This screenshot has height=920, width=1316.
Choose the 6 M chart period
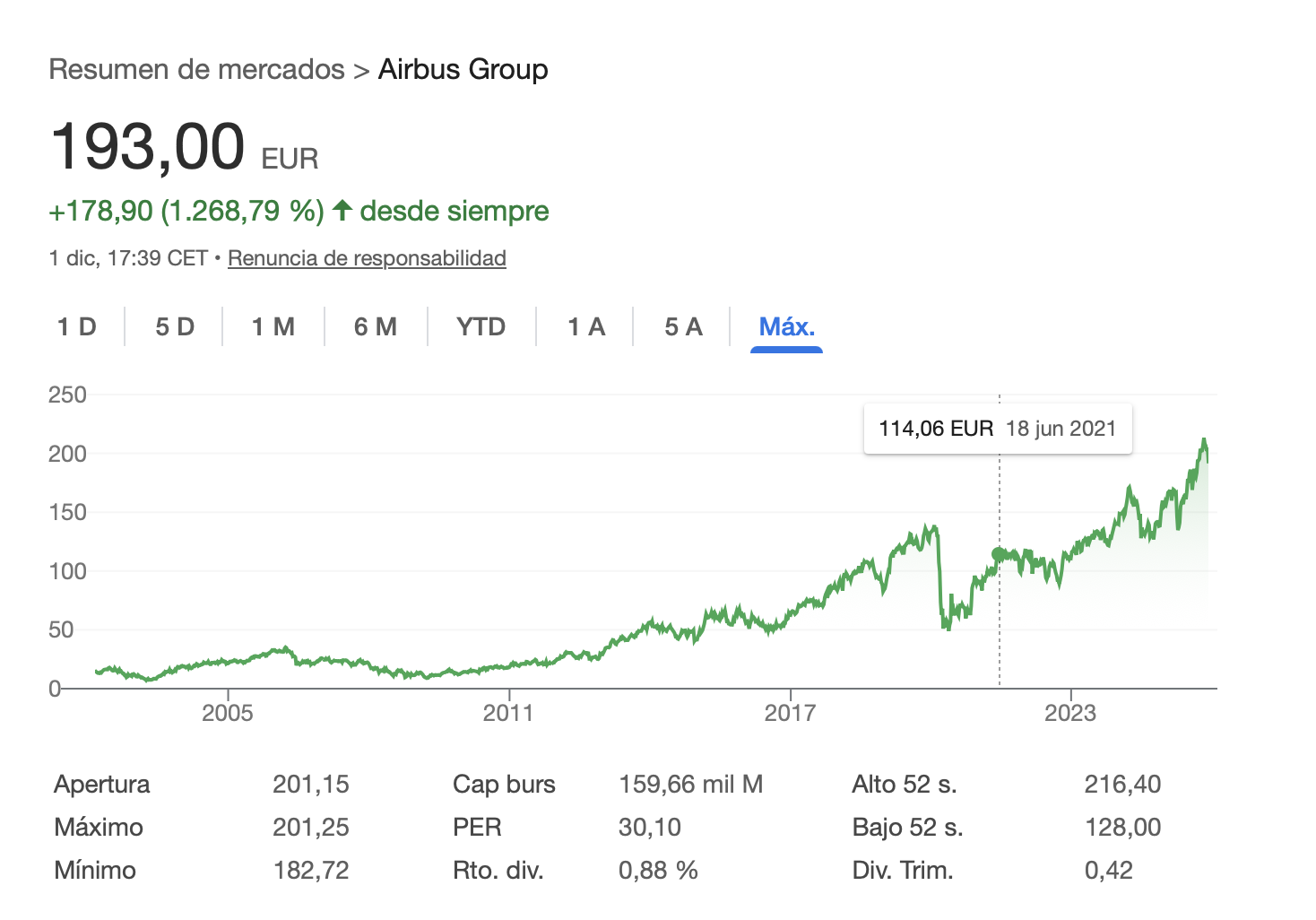(376, 327)
